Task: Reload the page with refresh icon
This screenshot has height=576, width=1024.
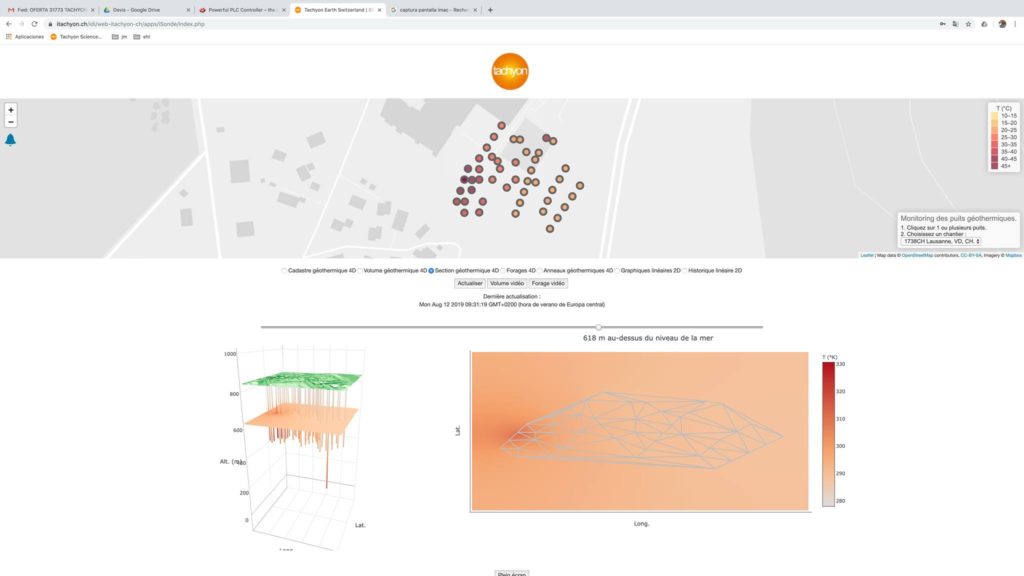Action: pos(35,24)
